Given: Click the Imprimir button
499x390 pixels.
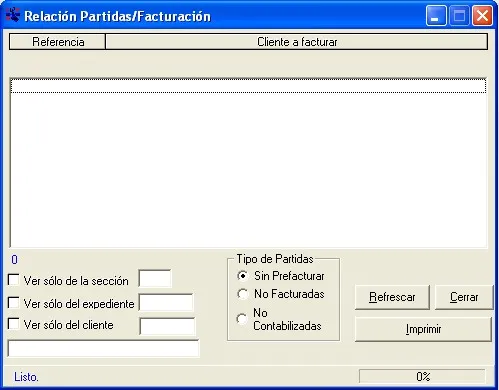Looking at the screenshot, I should 423,329.
